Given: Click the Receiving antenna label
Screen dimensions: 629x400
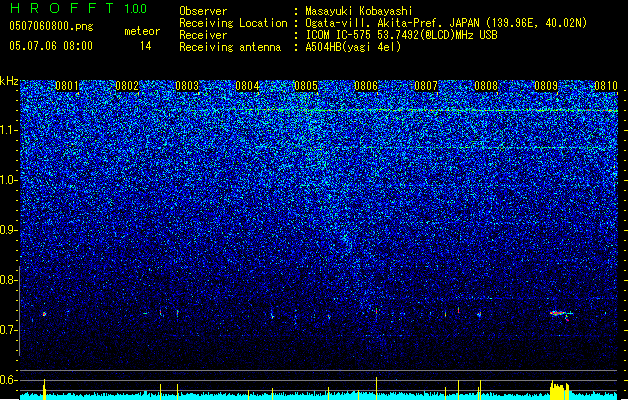Looking at the screenshot, I should tap(230, 47).
